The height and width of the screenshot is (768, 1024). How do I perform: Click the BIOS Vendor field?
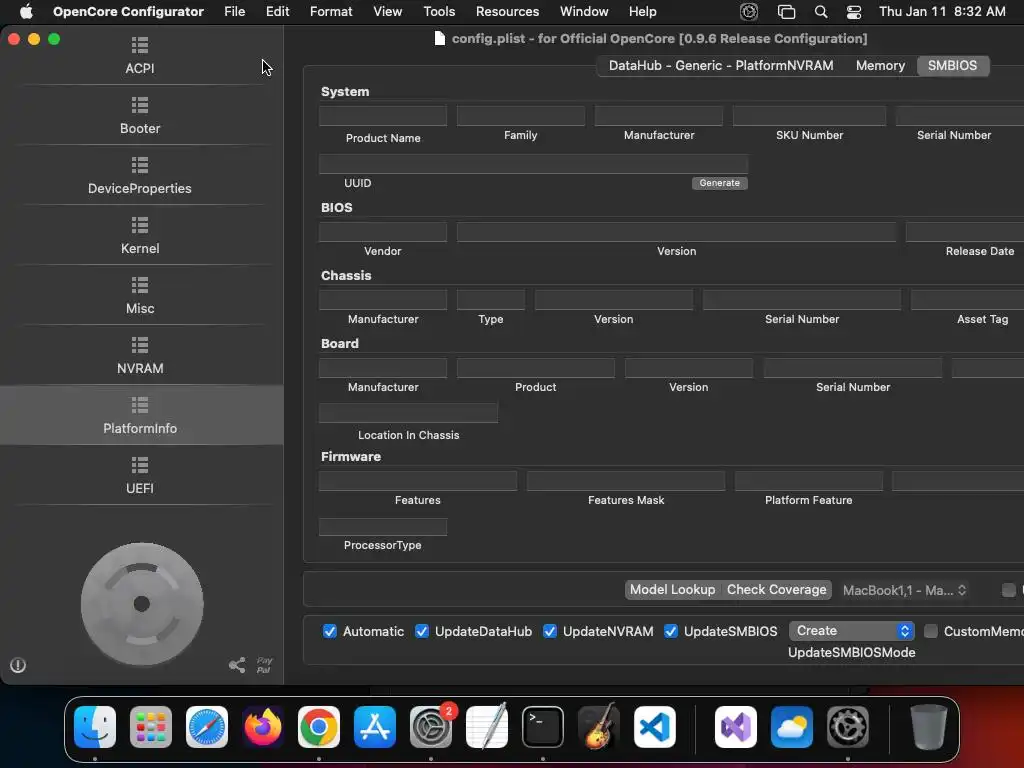pyautogui.click(x=383, y=232)
